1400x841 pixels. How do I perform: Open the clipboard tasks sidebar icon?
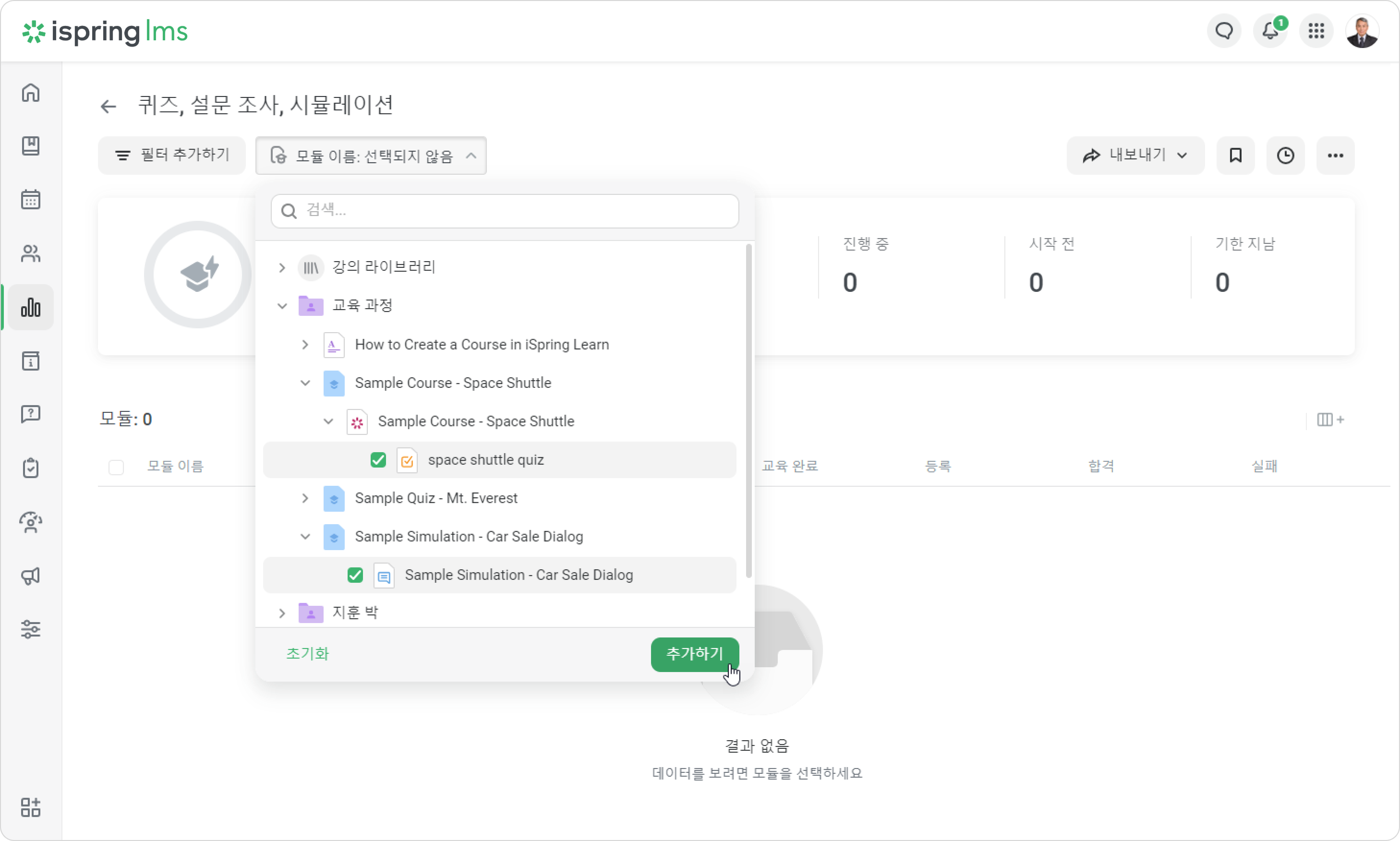coord(31,468)
